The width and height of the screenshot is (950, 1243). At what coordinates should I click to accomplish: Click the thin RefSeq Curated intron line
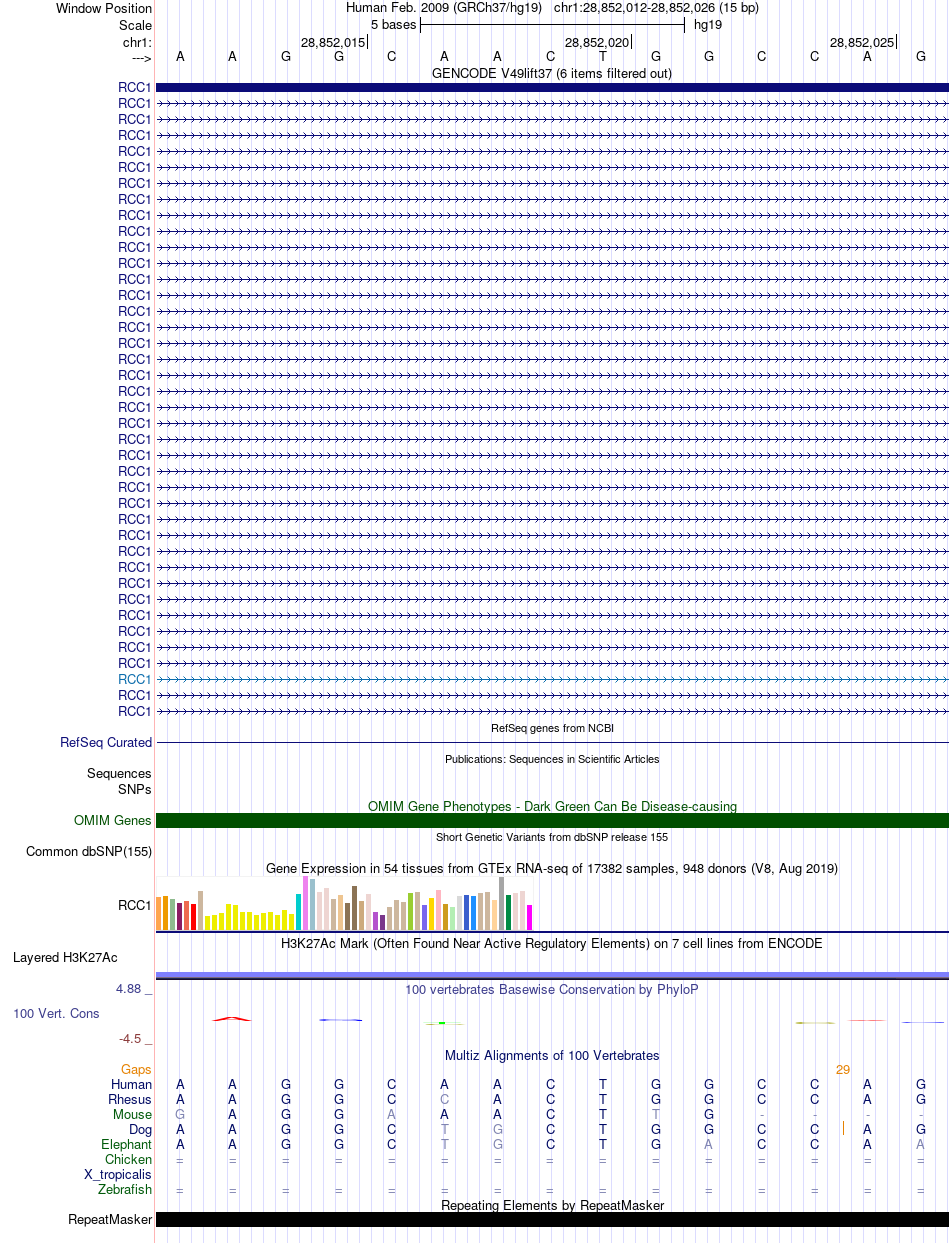coord(552,743)
